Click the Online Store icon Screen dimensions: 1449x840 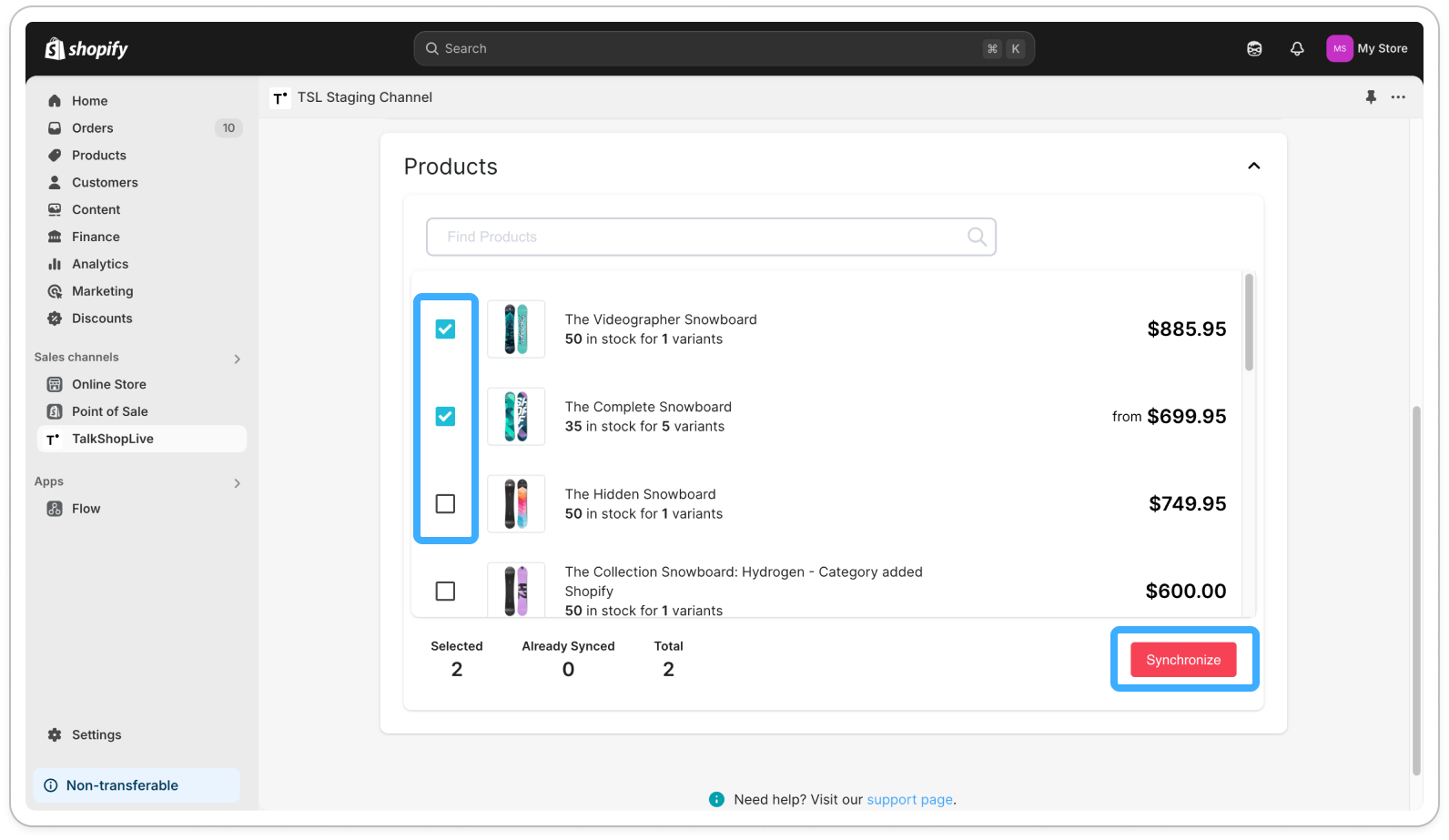[55, 384]
